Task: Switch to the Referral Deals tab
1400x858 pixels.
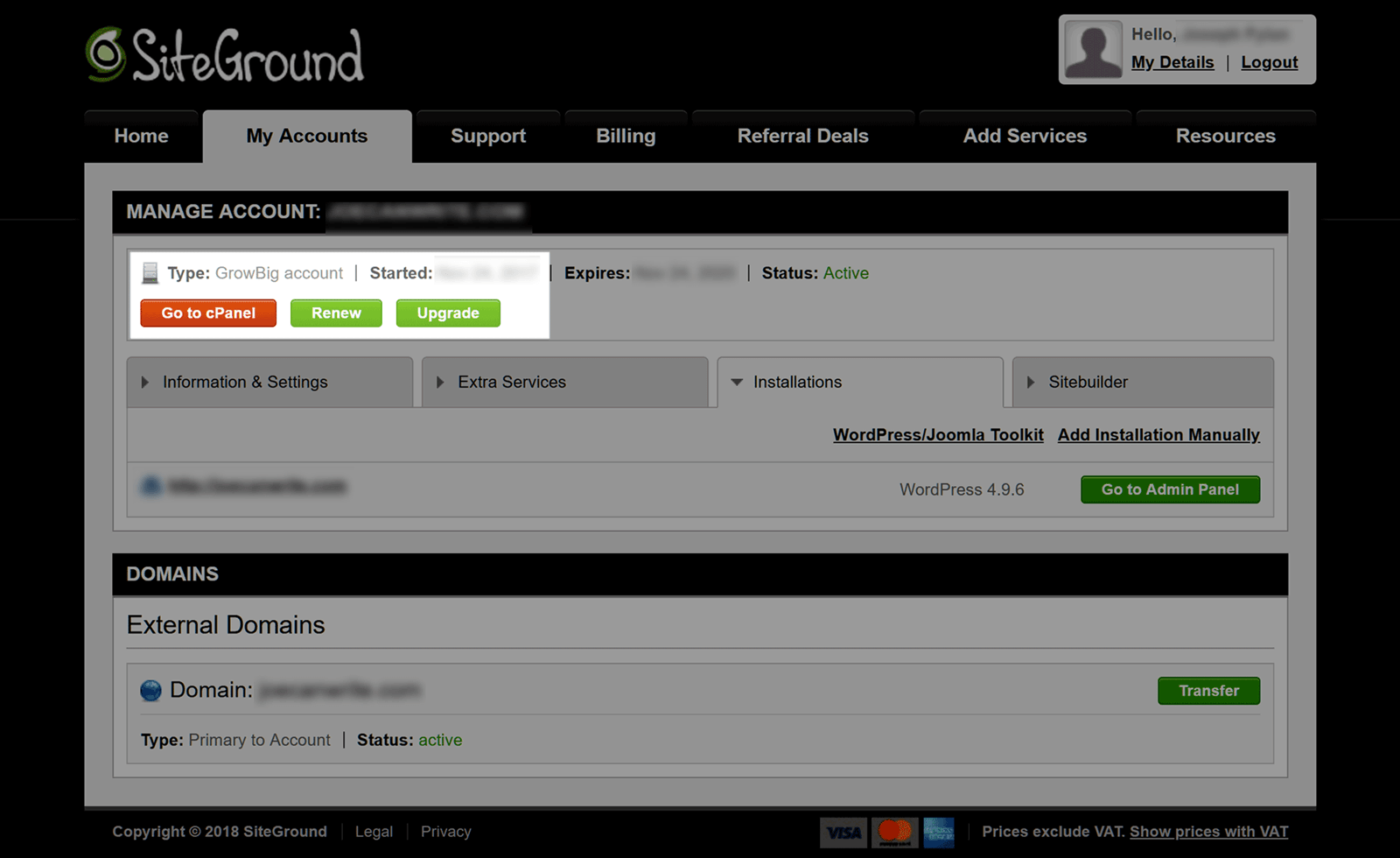Action: pyautogui.click(x=803, y=137)
